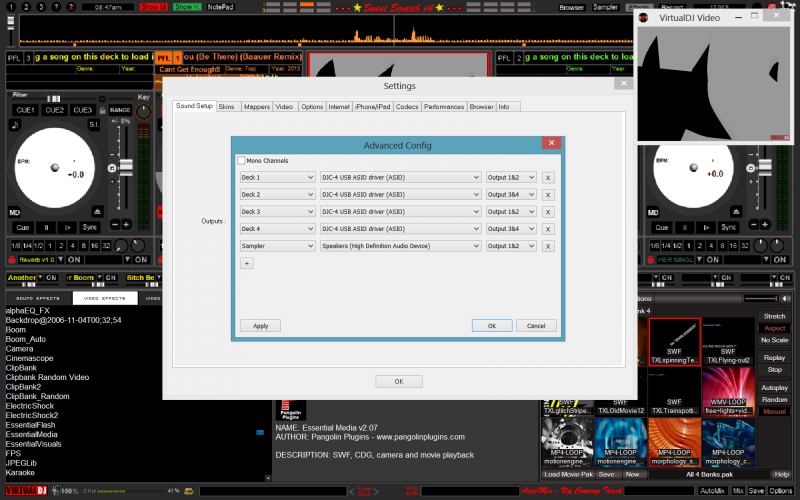This screenshot has height=500, width=800.
Task: Toggle ON button next to Another sample
Action: point(51,278)
